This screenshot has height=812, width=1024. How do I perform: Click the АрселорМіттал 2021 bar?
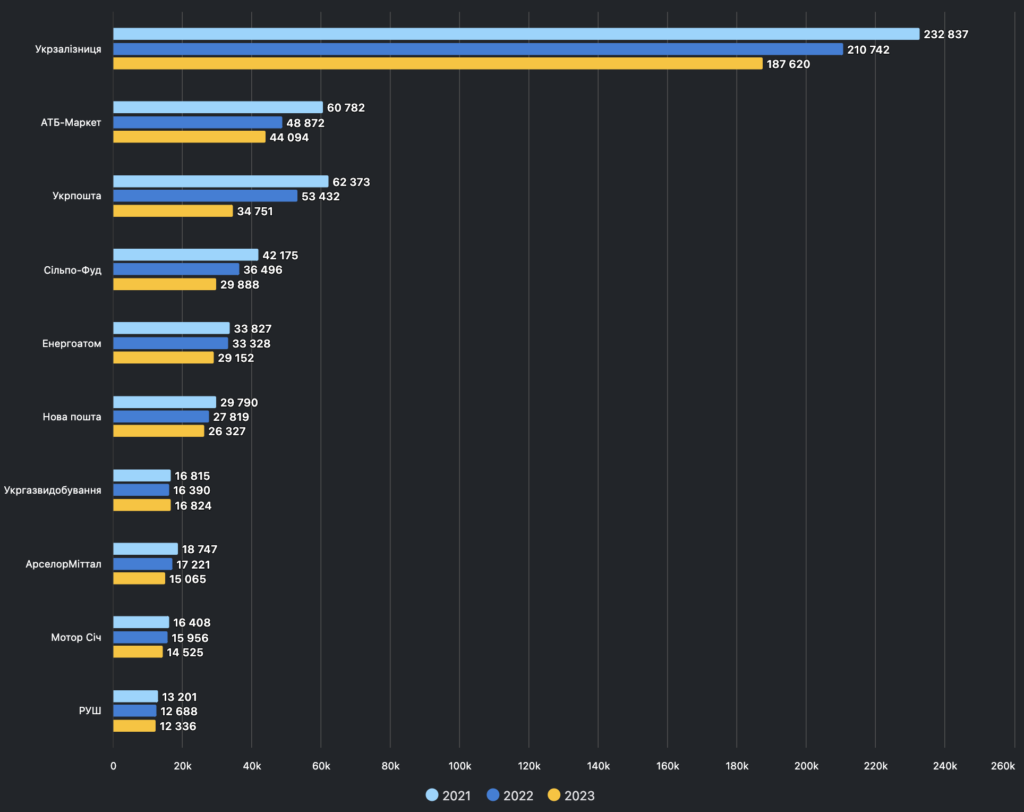146,549
